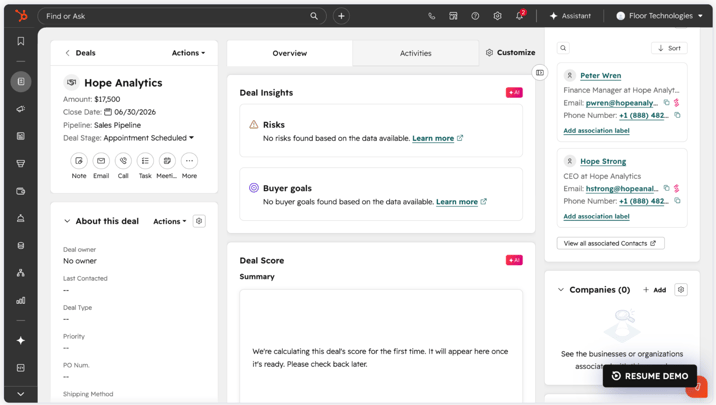Click the Customize button

pyautogui.click(x=511, y=53)
